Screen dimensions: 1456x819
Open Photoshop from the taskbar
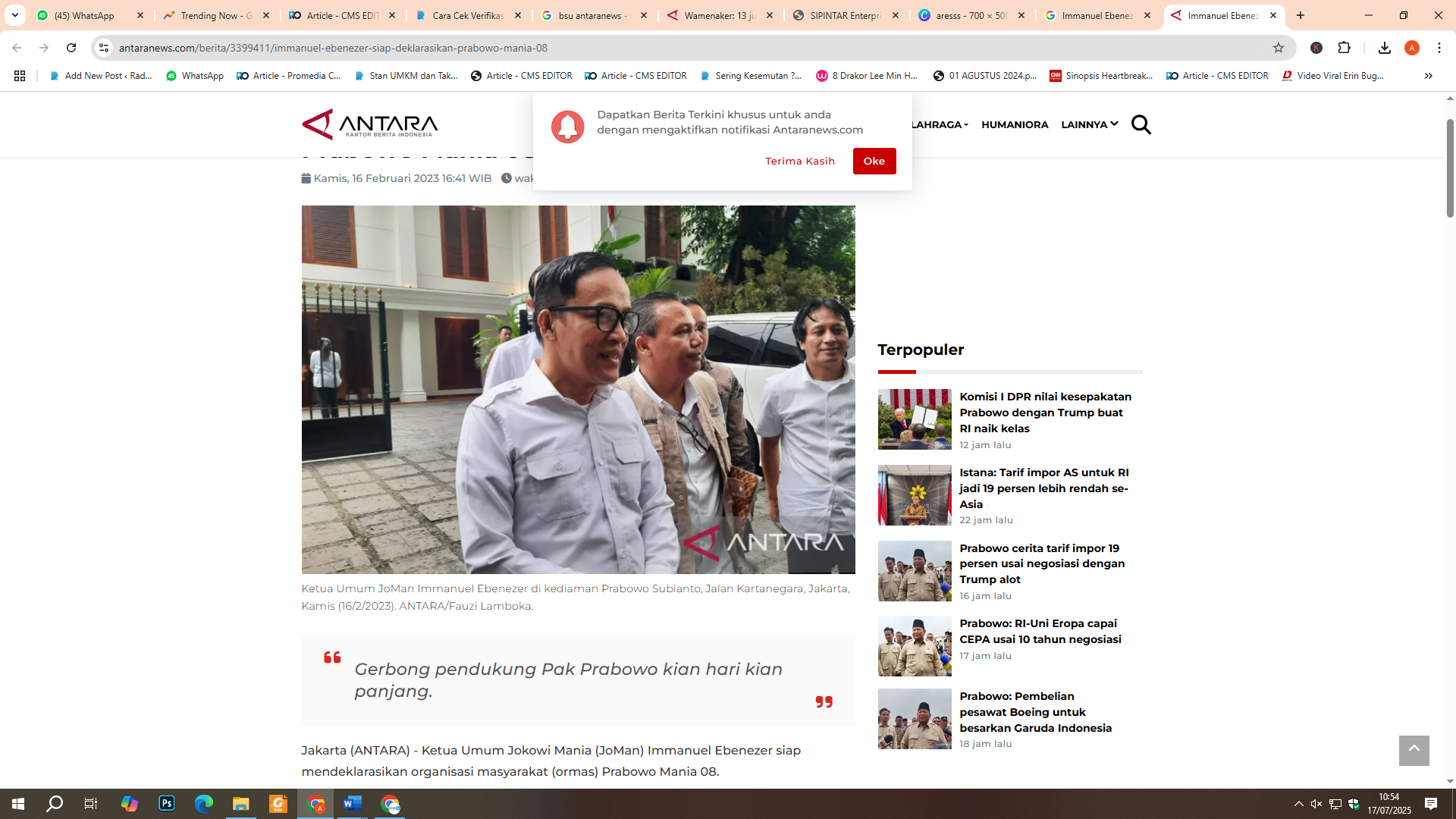pyautogui.click(x=167, y=804)
